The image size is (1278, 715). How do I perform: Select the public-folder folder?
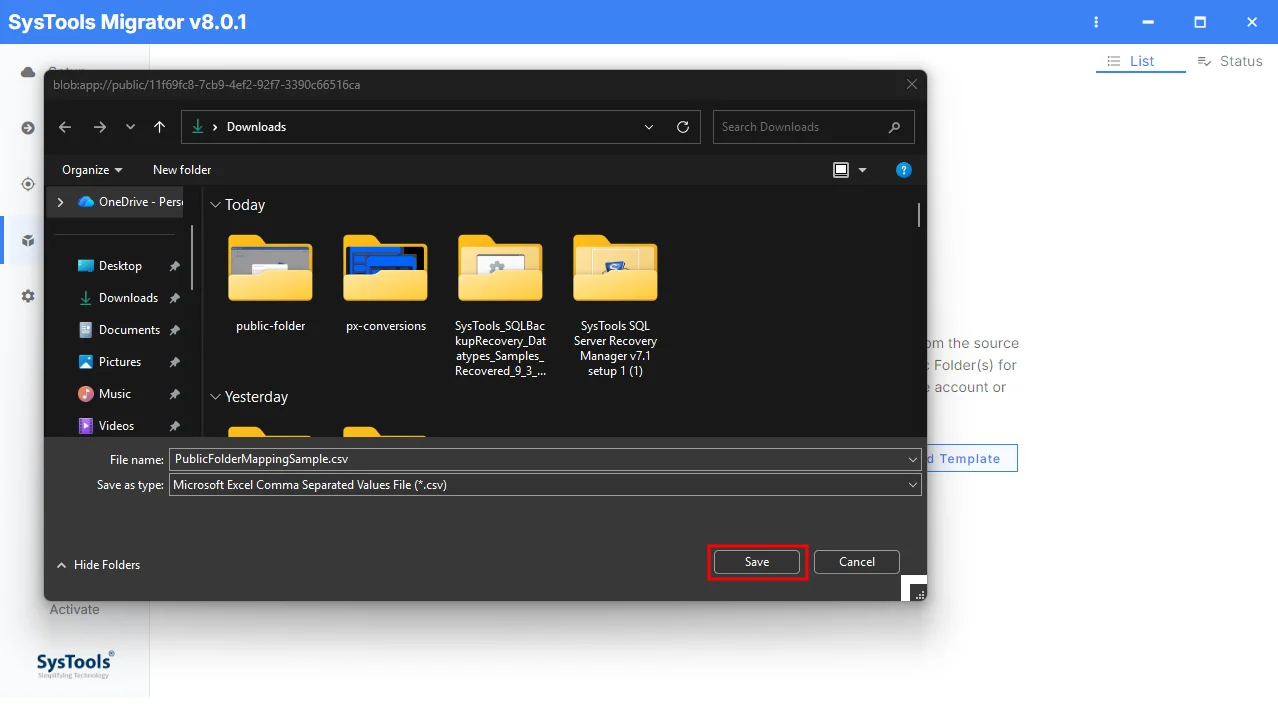click(270, 284)
